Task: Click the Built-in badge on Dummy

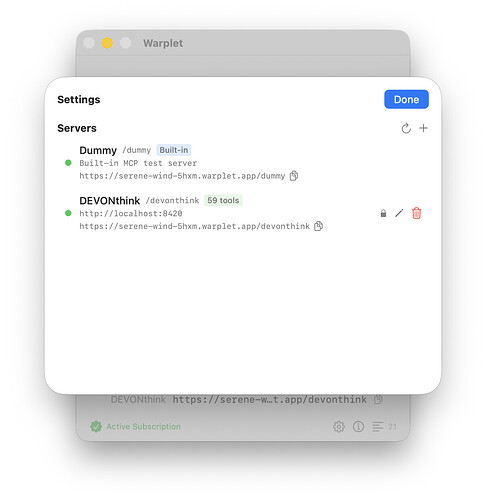Action: click(x=174, y=150)
